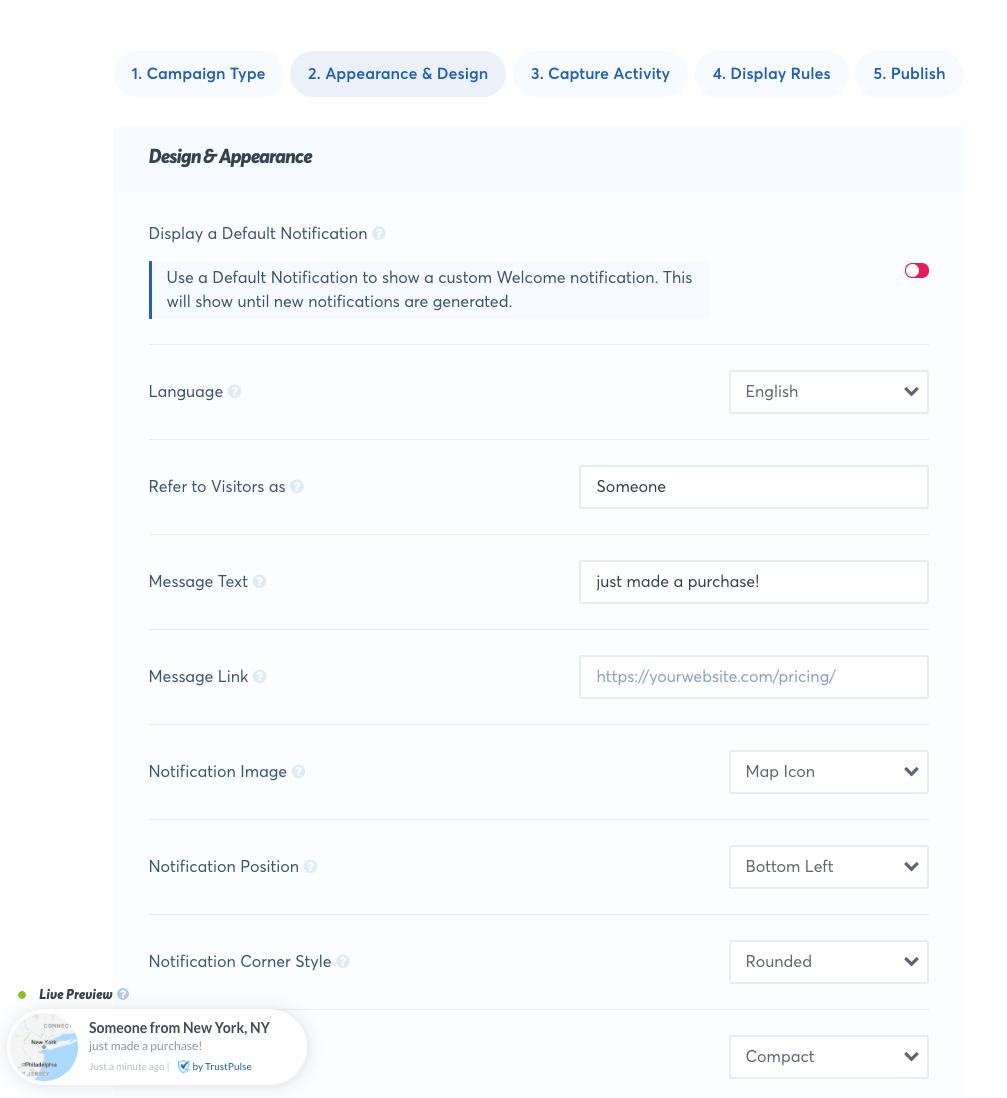Open the Refer to Visitors as help tooltip
Viewport: 1007px width, 1098px height.
coord(297,486)
